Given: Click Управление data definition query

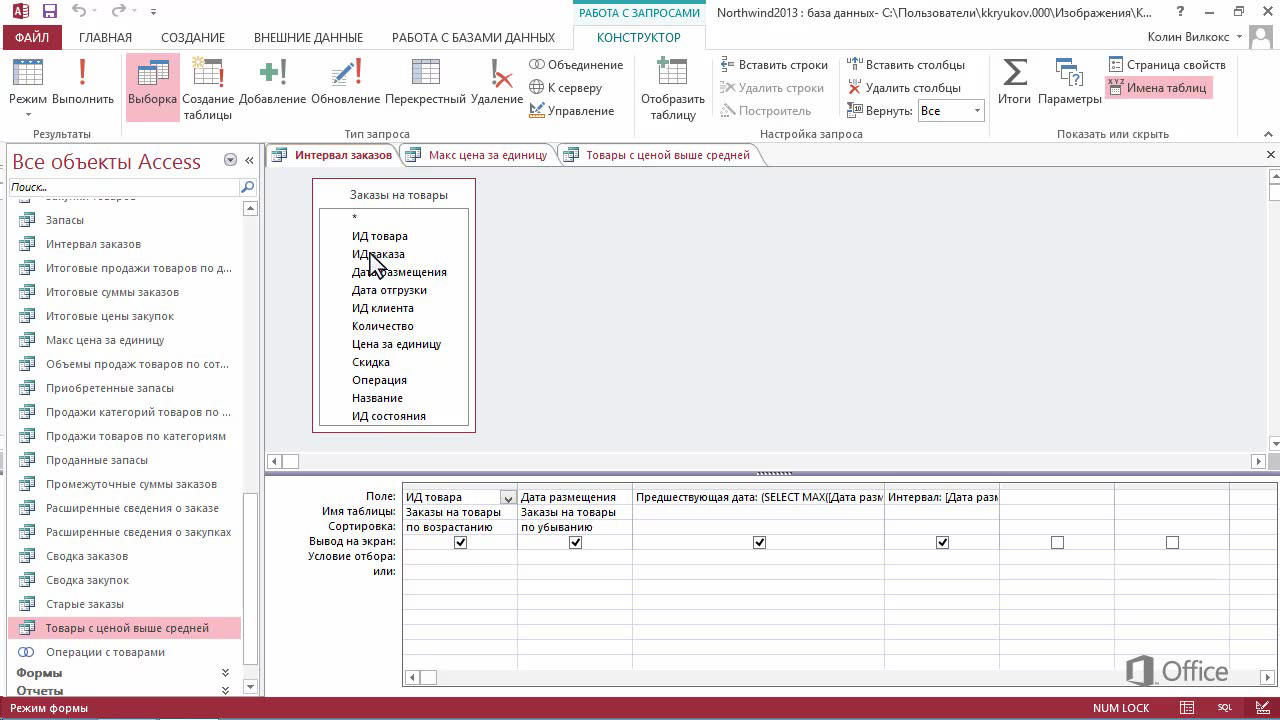Looking at the screenshot, I should (571, 111).
